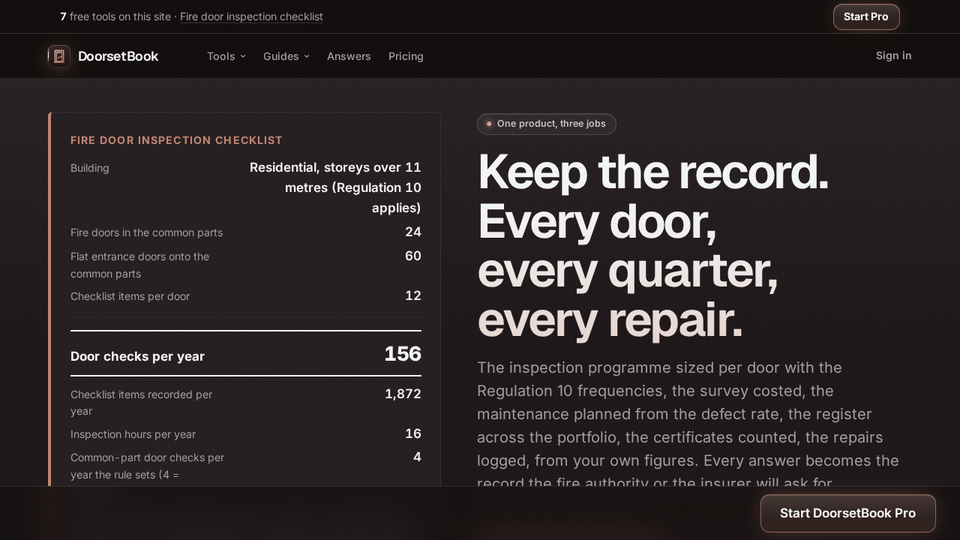Click the Start Pro button
Image resolution: width=960 pixels, height=540 pixels.
866,17
